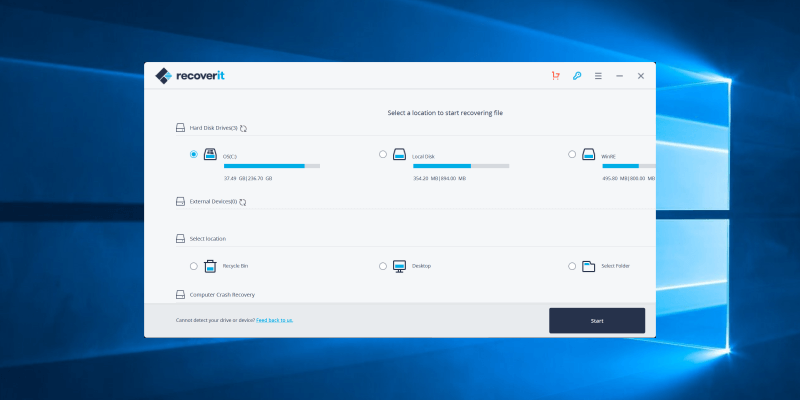Click the Local Disk usage bar
Screen dimensions: 800x400
(x=461, y=166)
